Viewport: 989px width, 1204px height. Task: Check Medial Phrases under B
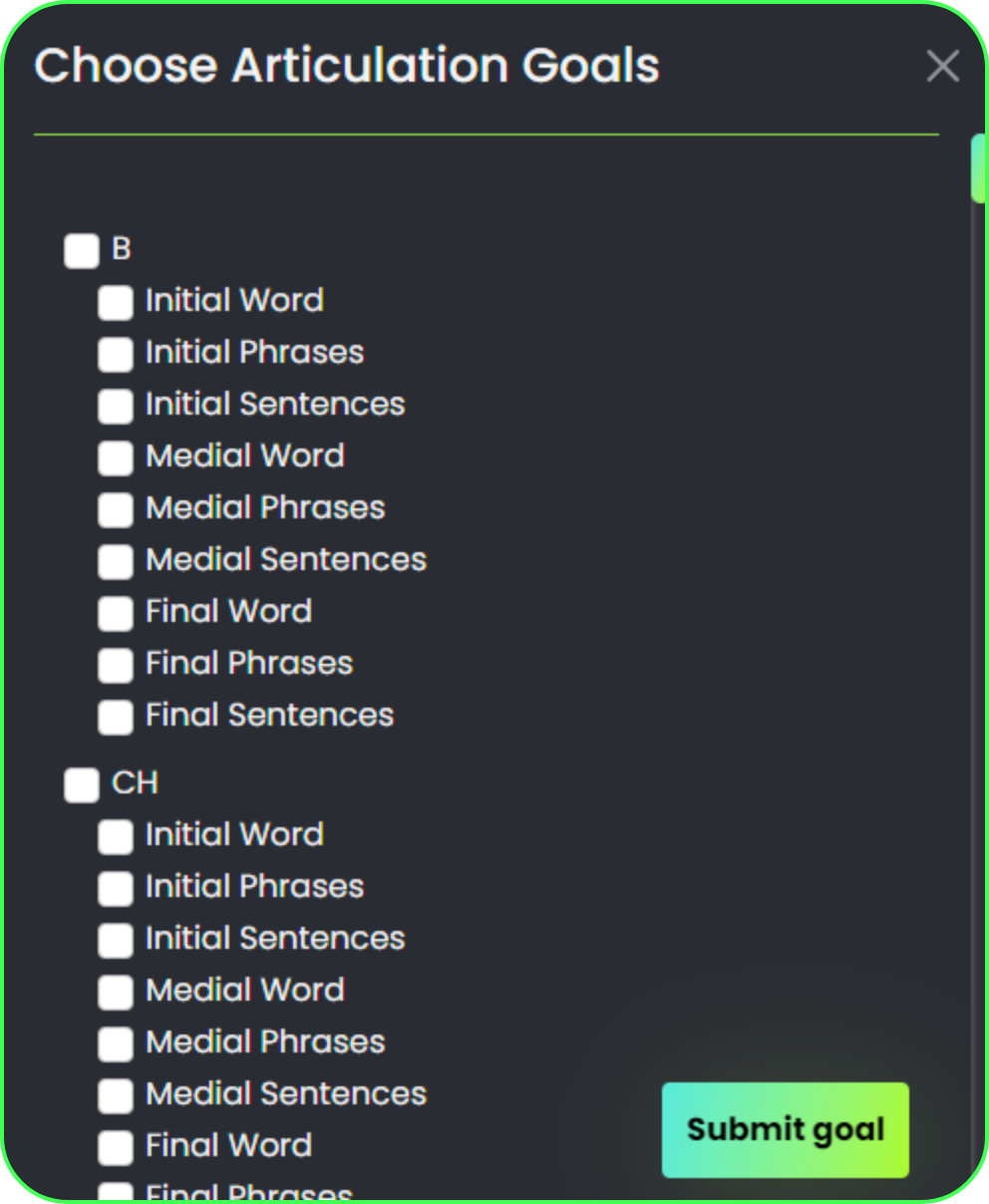pyautogui.click(x=116, y=510)
